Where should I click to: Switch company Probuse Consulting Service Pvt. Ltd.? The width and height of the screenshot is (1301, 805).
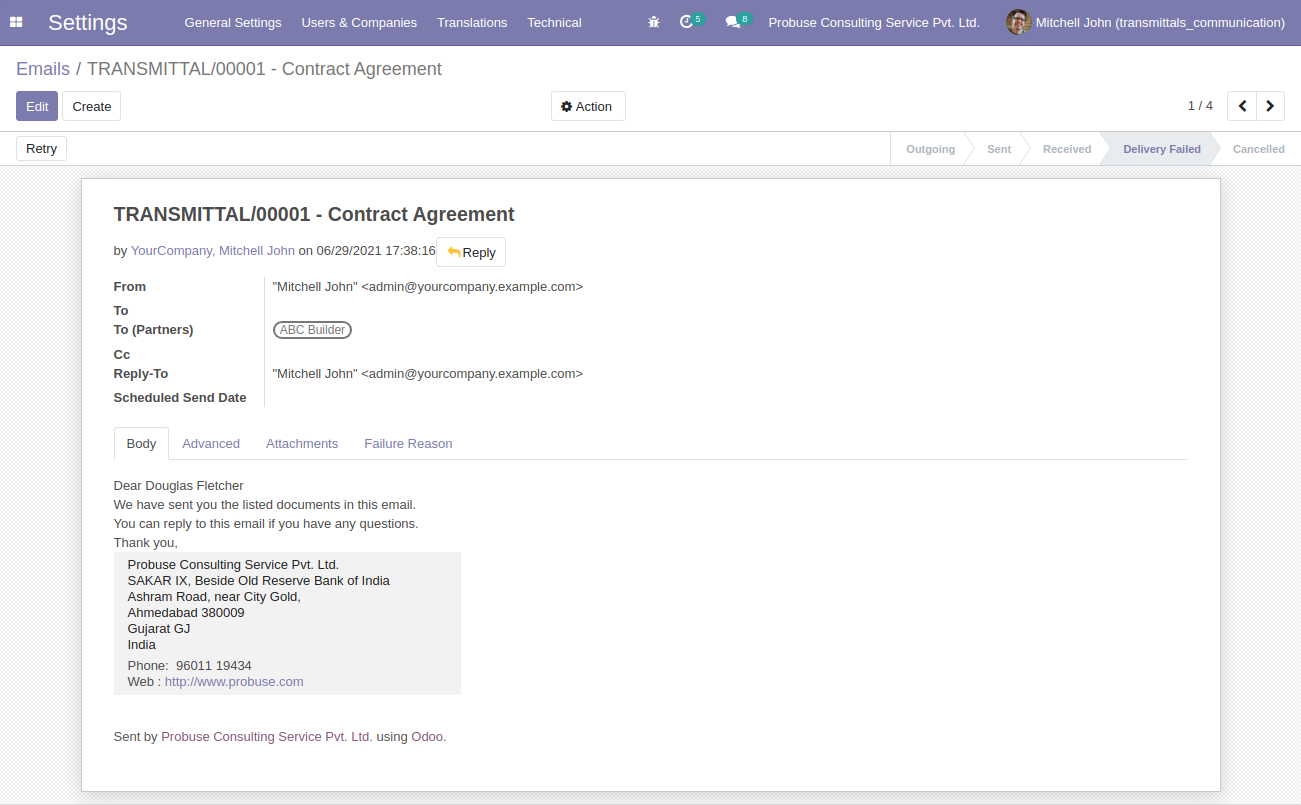pos(874,22)
